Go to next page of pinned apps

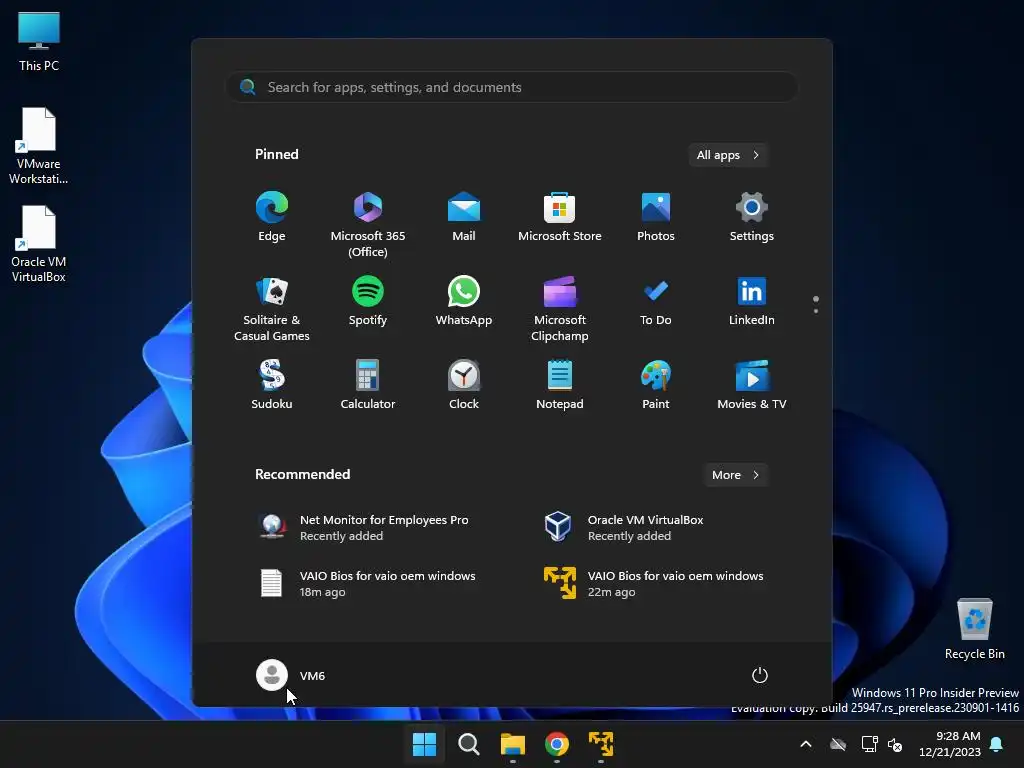pos(816,310)
